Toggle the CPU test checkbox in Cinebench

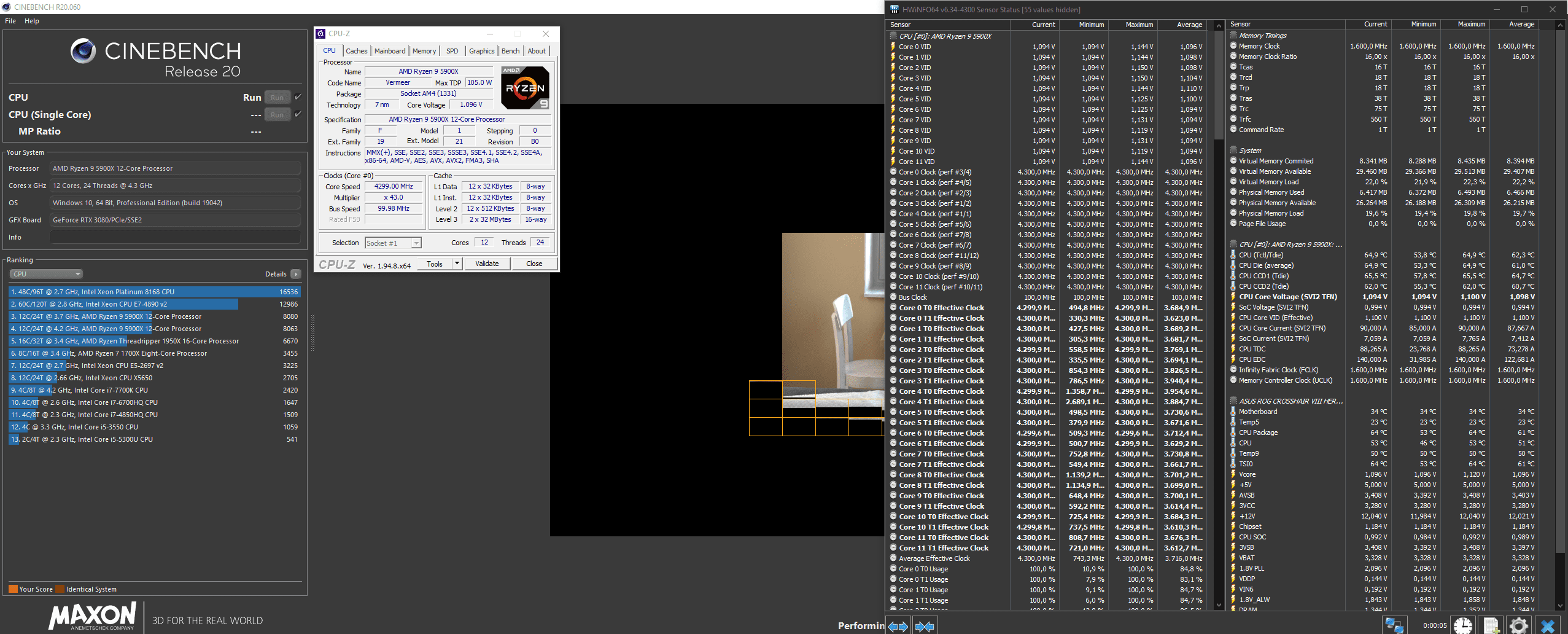(x=298, y=97)
